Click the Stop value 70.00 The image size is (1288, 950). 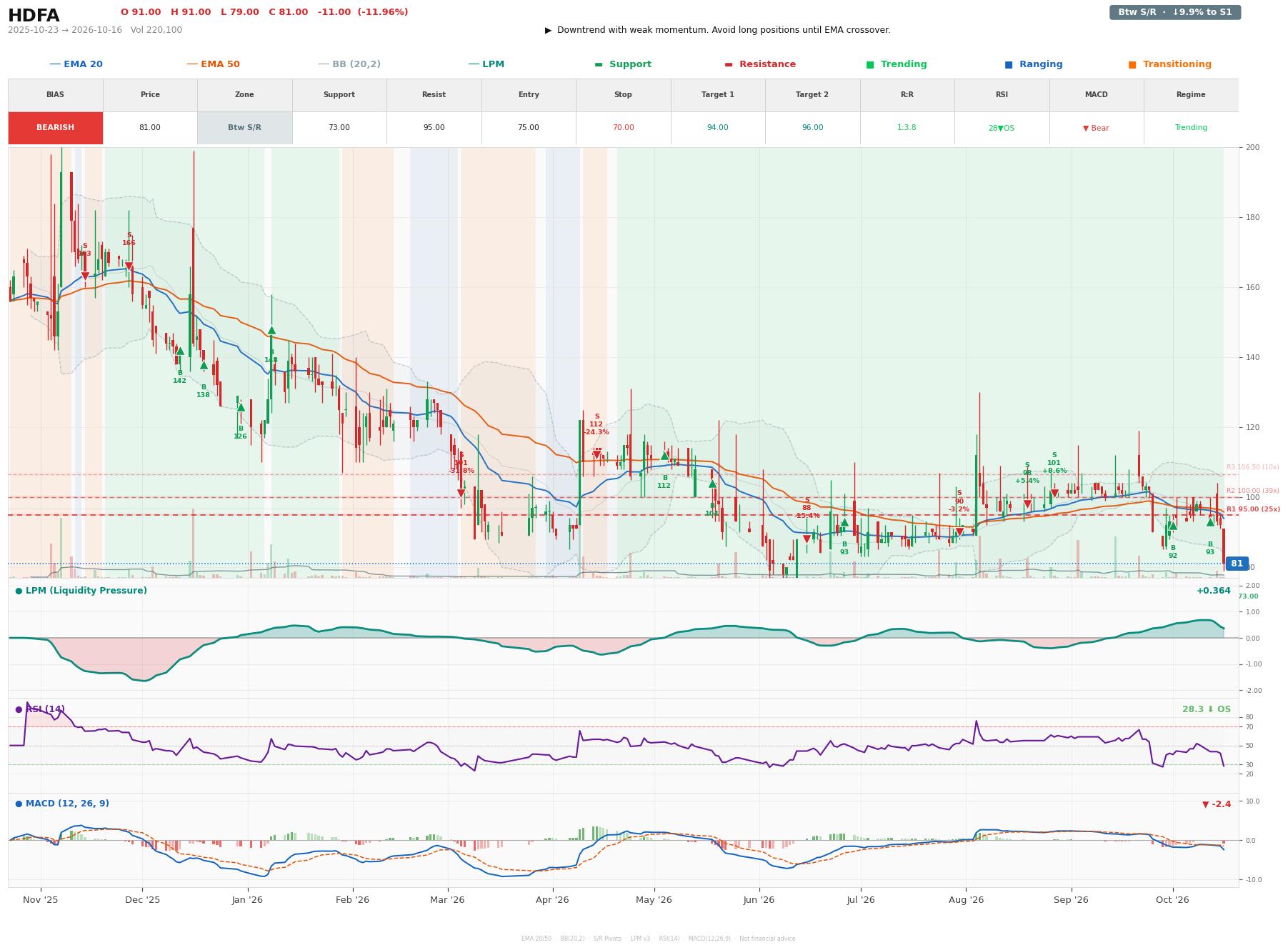point(623,128)
